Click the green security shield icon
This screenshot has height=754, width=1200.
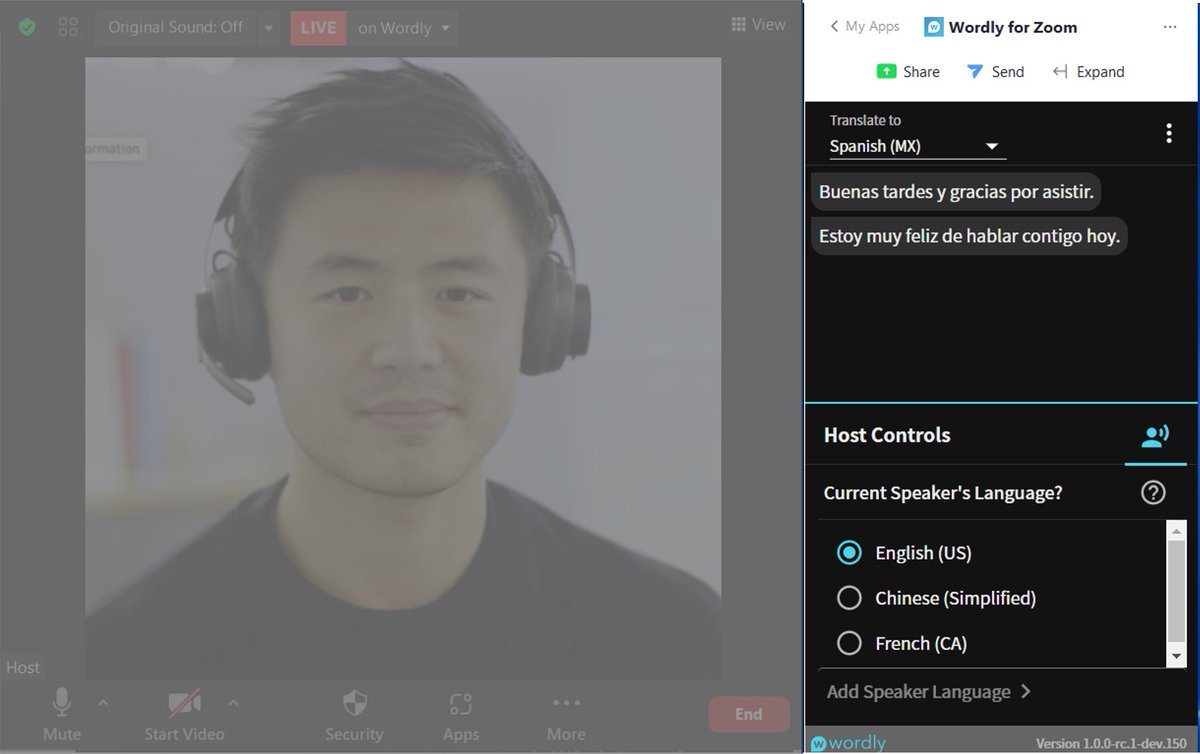(x=27, y=27)
